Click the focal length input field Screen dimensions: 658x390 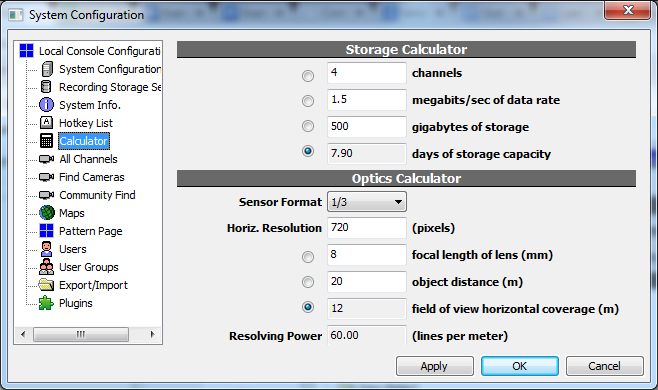(367, 254)
